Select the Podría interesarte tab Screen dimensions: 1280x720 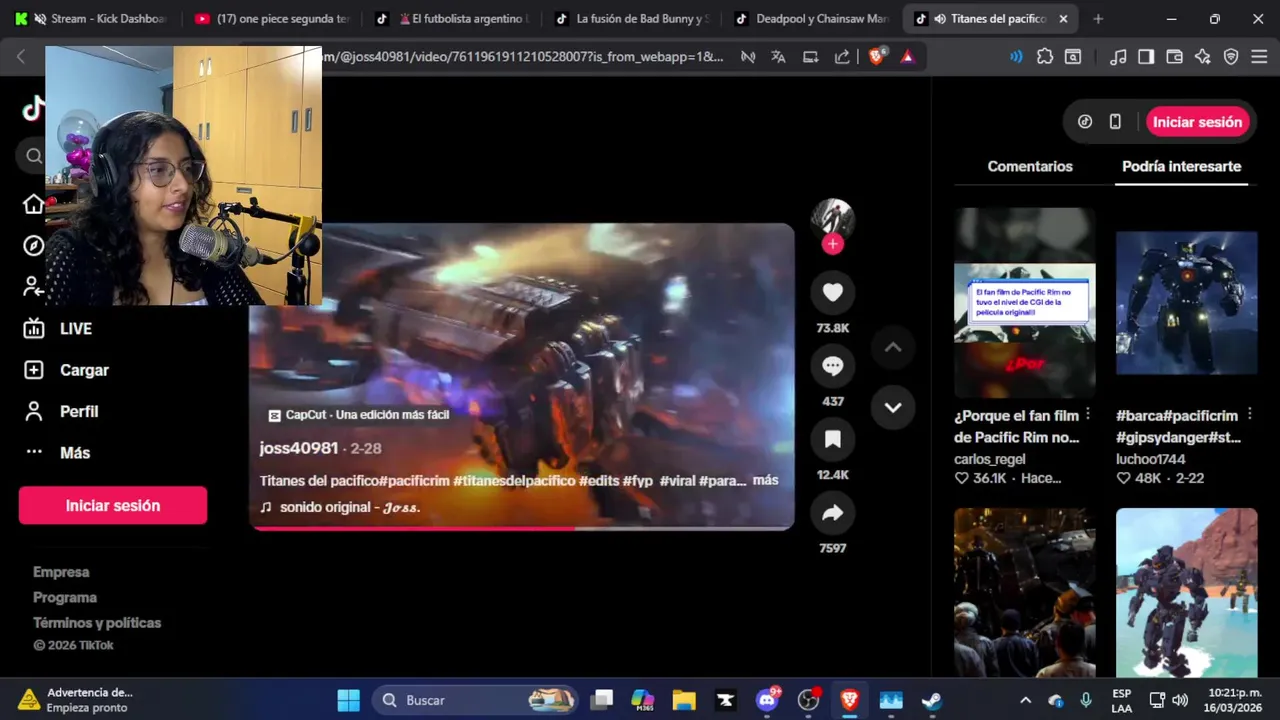pos(1181,167)
